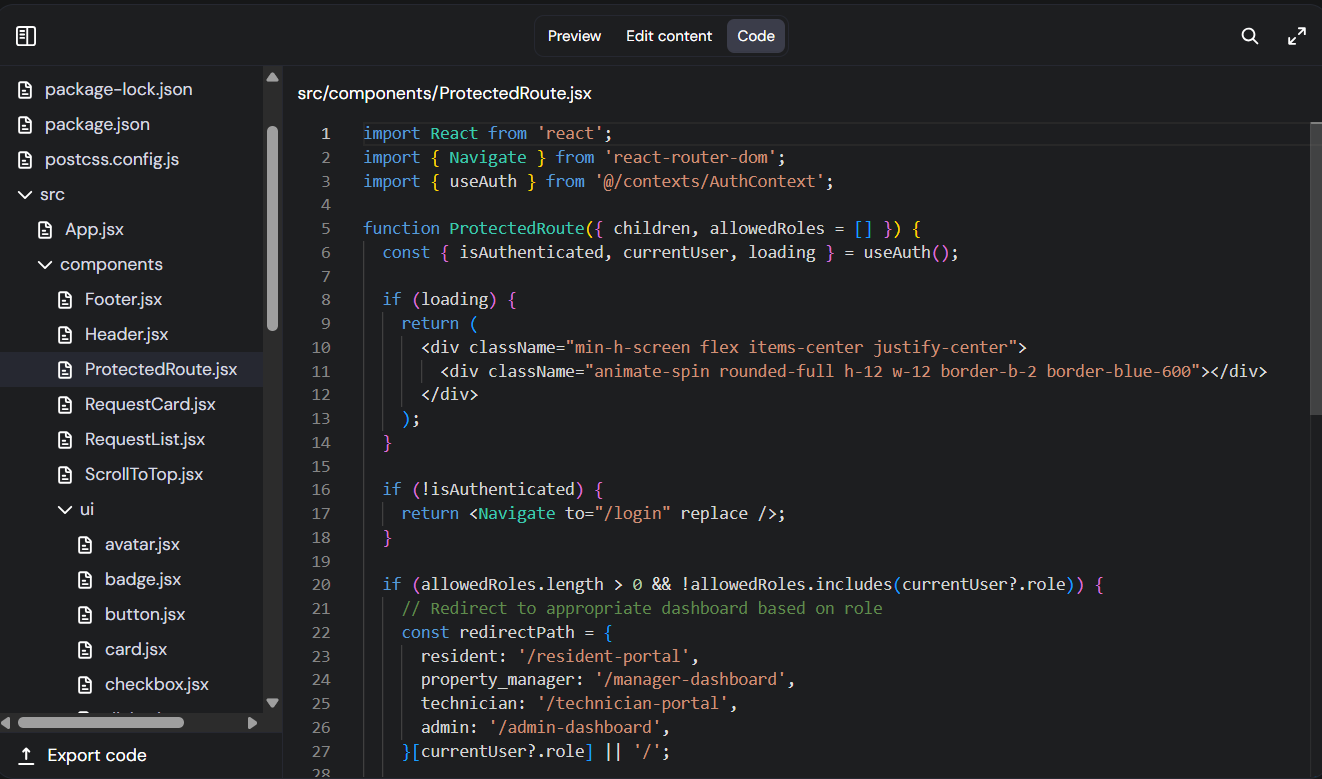
Task: Click the file icon beside Footer.jsx
Action: pos(66,300)
